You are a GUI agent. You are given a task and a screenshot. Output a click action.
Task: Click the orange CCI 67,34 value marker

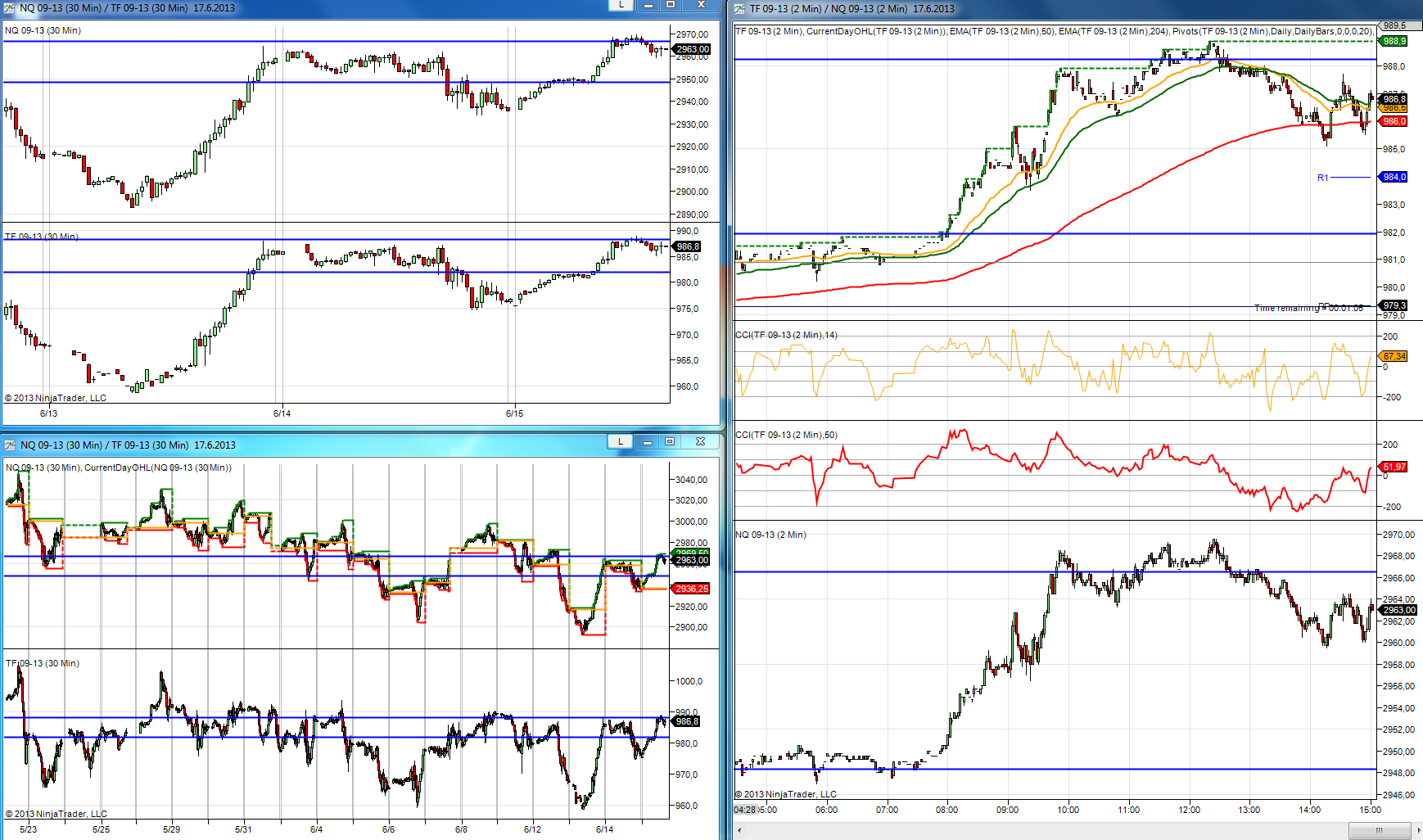[1394, 356]
